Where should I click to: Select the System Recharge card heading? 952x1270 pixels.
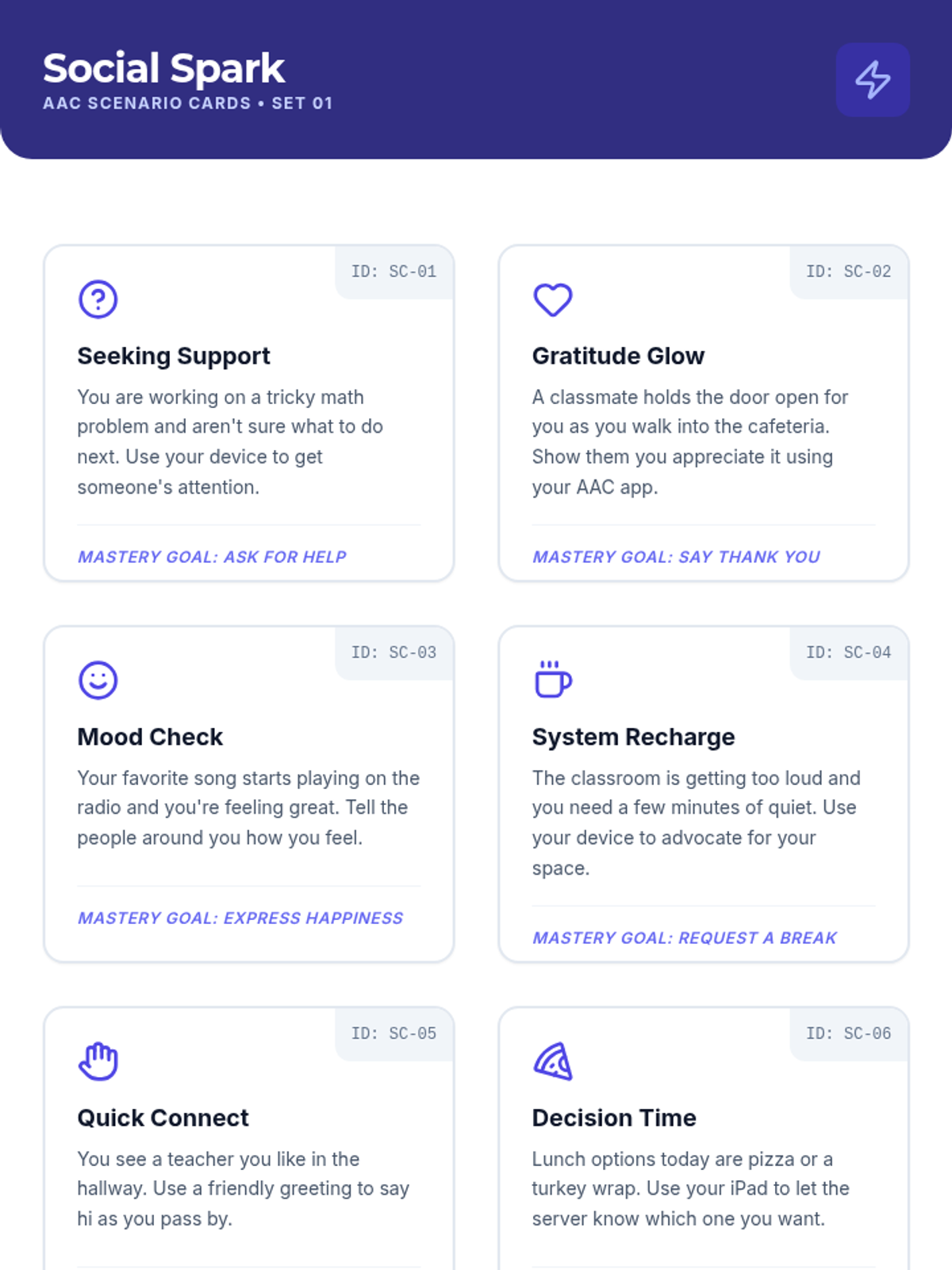tap(633, 737)
